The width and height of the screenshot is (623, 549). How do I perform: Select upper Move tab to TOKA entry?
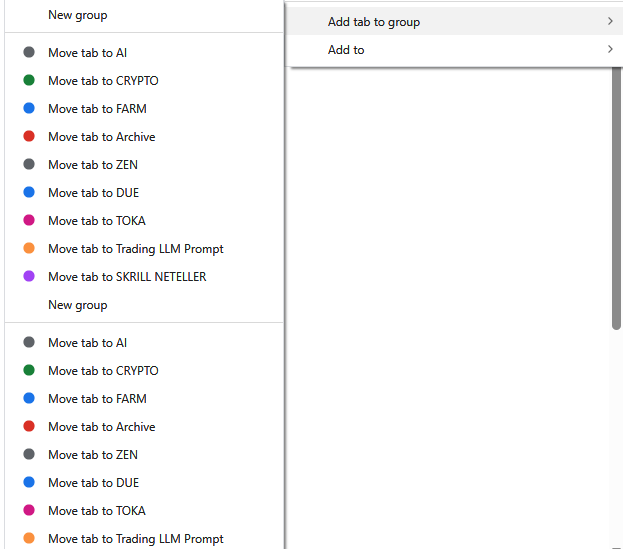click(x=97, y=221)
